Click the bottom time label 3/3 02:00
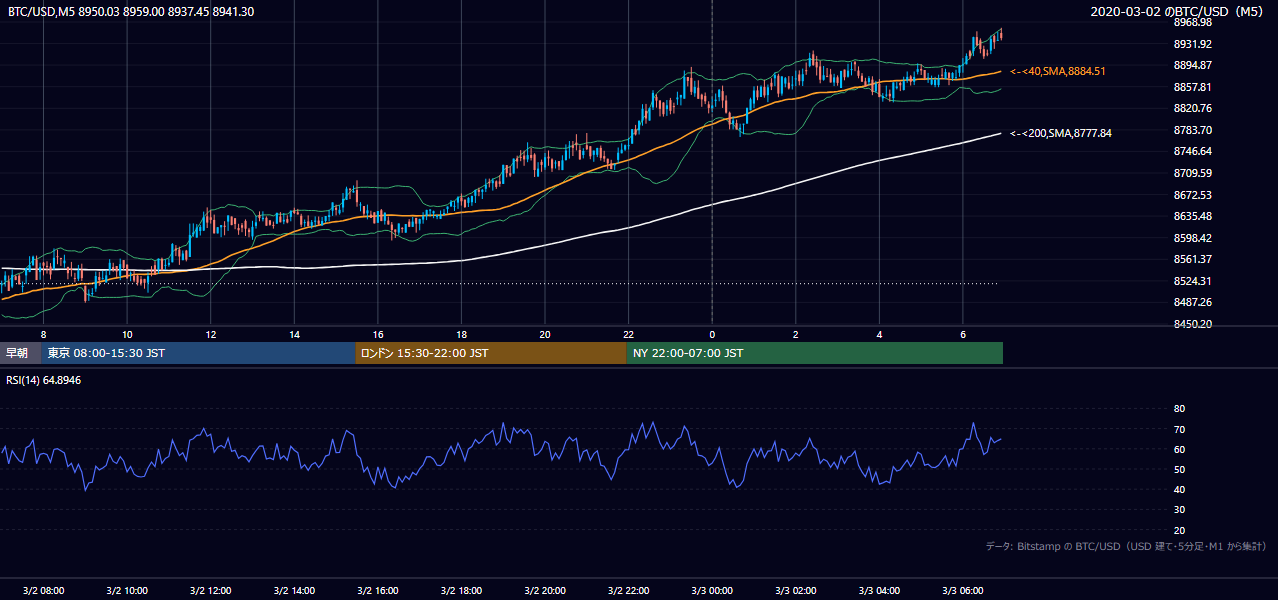Image resolution: width=1278 pixels, height=600 pixels. coord(795,591)
